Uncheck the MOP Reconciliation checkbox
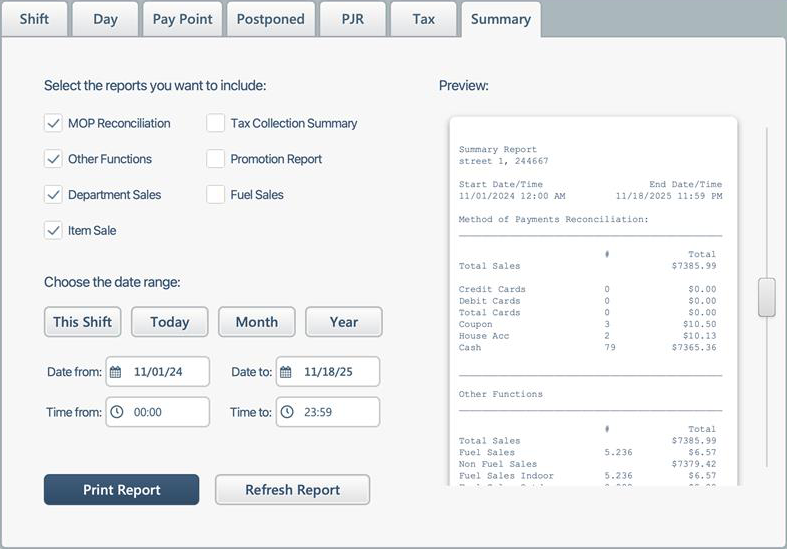 click(53, 123)
